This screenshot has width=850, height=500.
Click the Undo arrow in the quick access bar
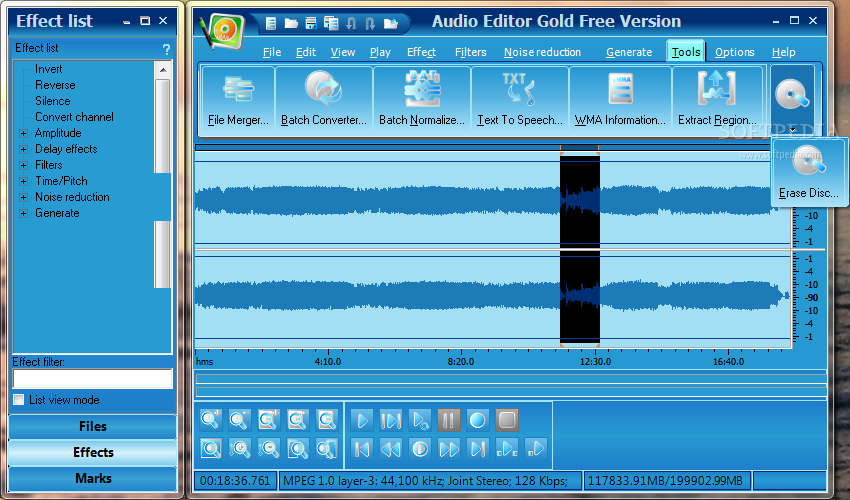point(351,23)
